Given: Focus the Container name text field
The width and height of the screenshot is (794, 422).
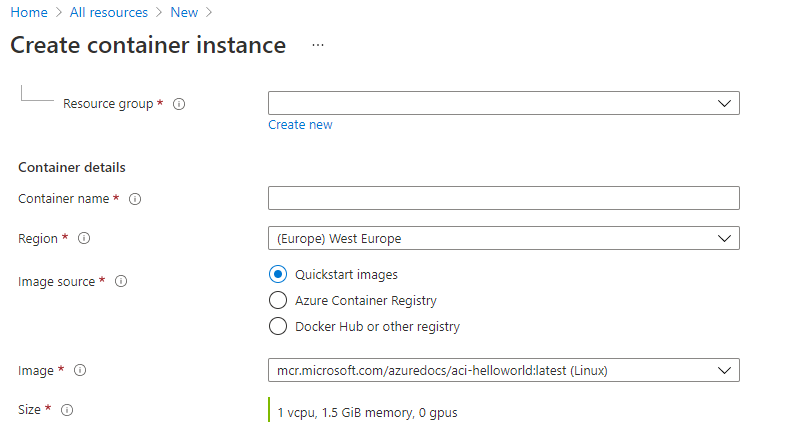Looking at the screenshot, I should [x=504, y=198].
